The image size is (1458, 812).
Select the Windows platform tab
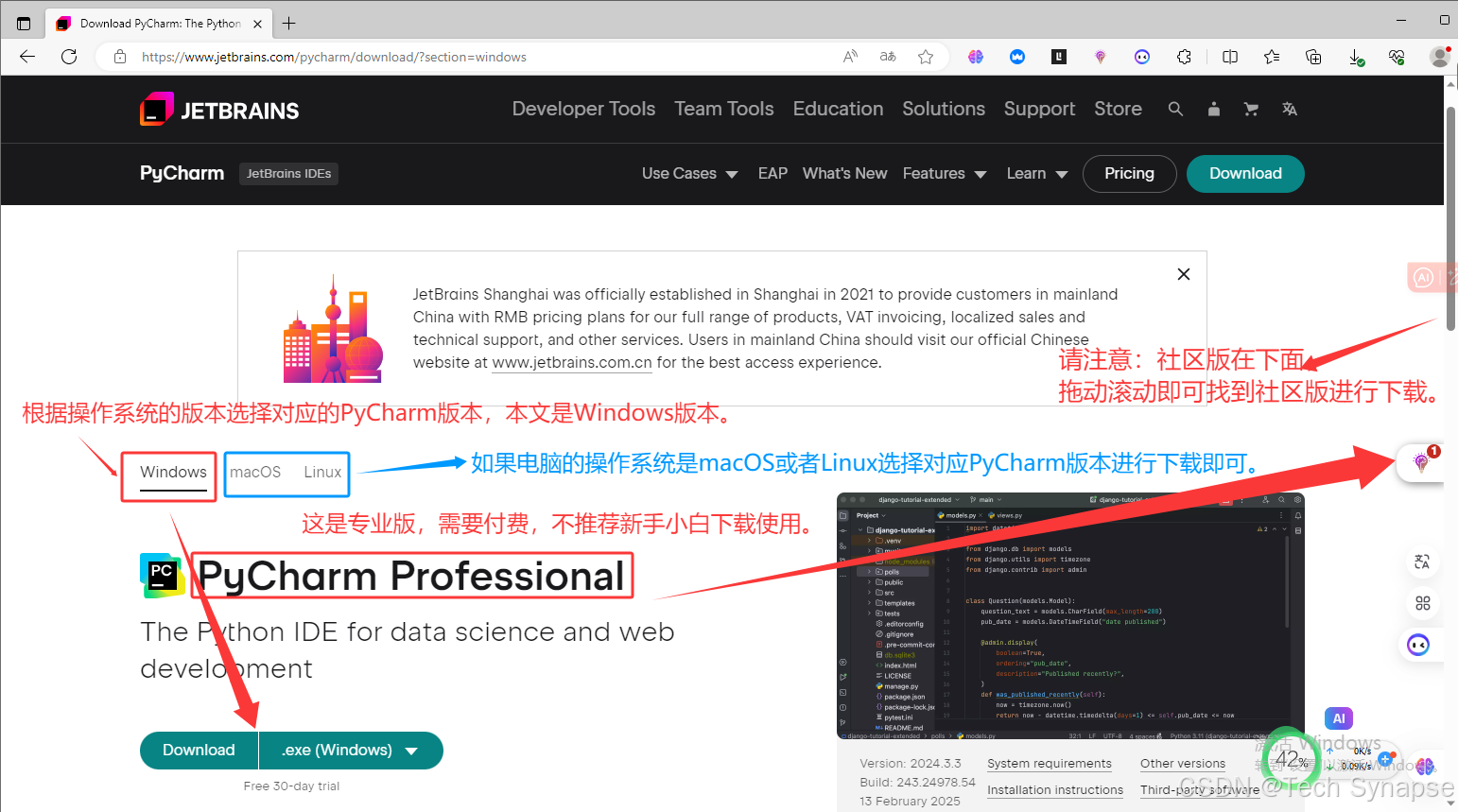pos(173,473)
